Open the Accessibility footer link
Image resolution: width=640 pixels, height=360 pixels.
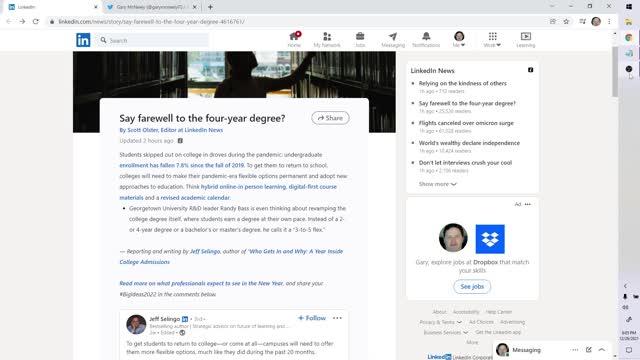coord(466,312)
